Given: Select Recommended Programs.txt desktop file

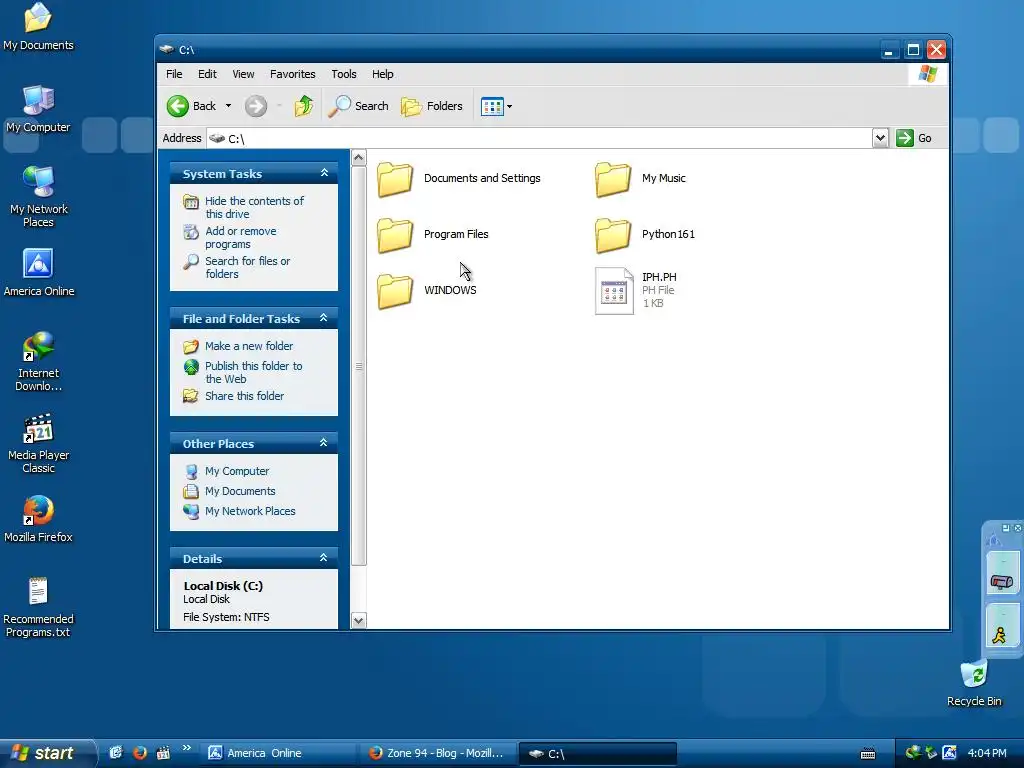Looking at the screenshot, I should coord(38,607).
